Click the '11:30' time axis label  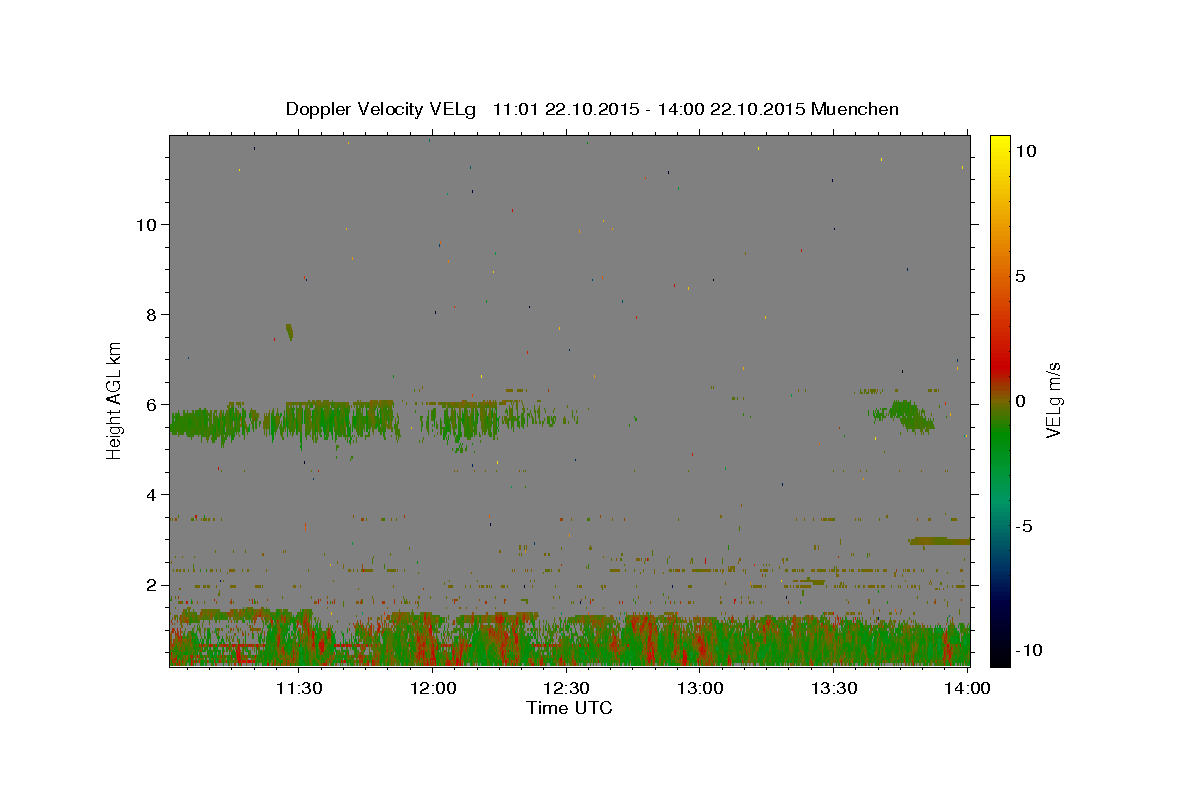[298, 688]
